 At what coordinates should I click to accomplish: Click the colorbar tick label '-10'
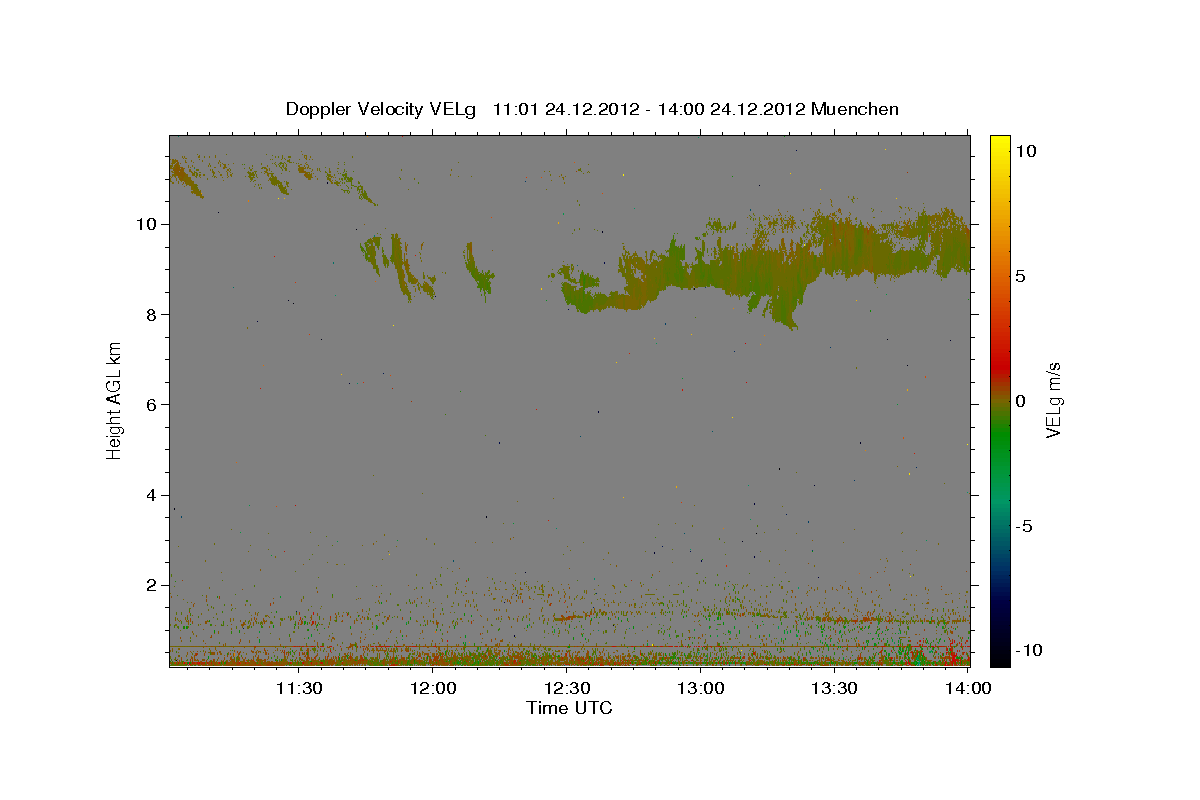1027,650
